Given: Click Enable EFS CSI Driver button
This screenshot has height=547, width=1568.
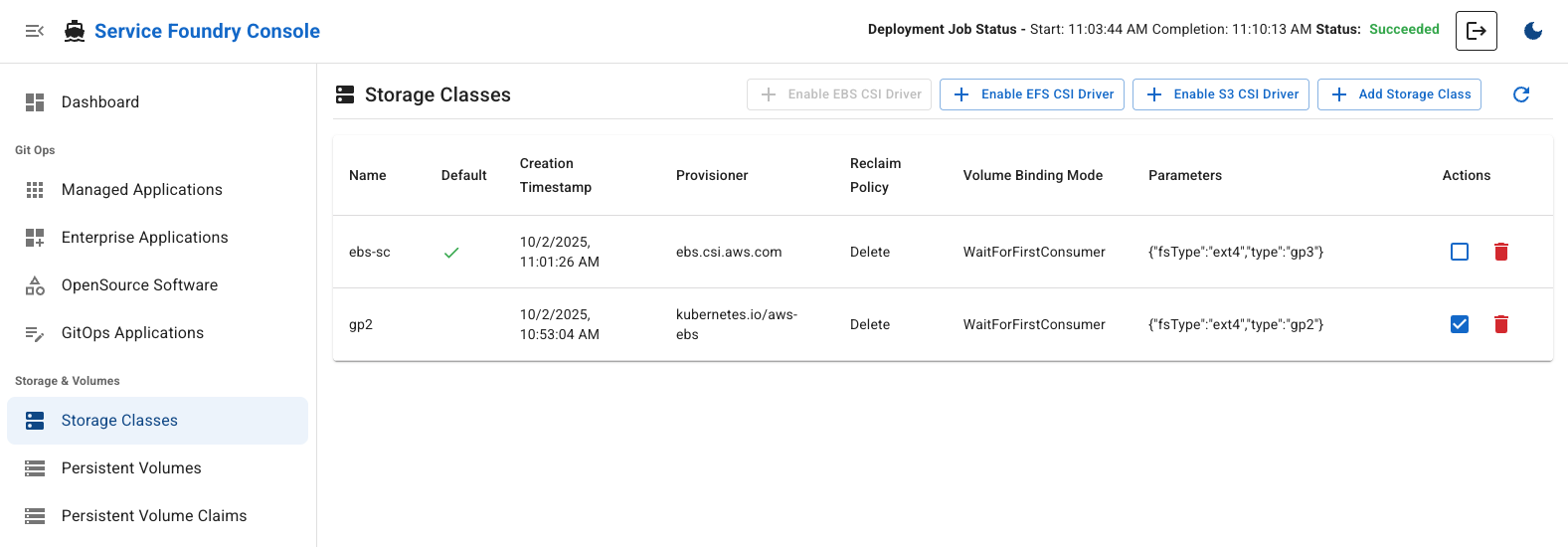Looking at the screenshot, I should coord(1032,94).
